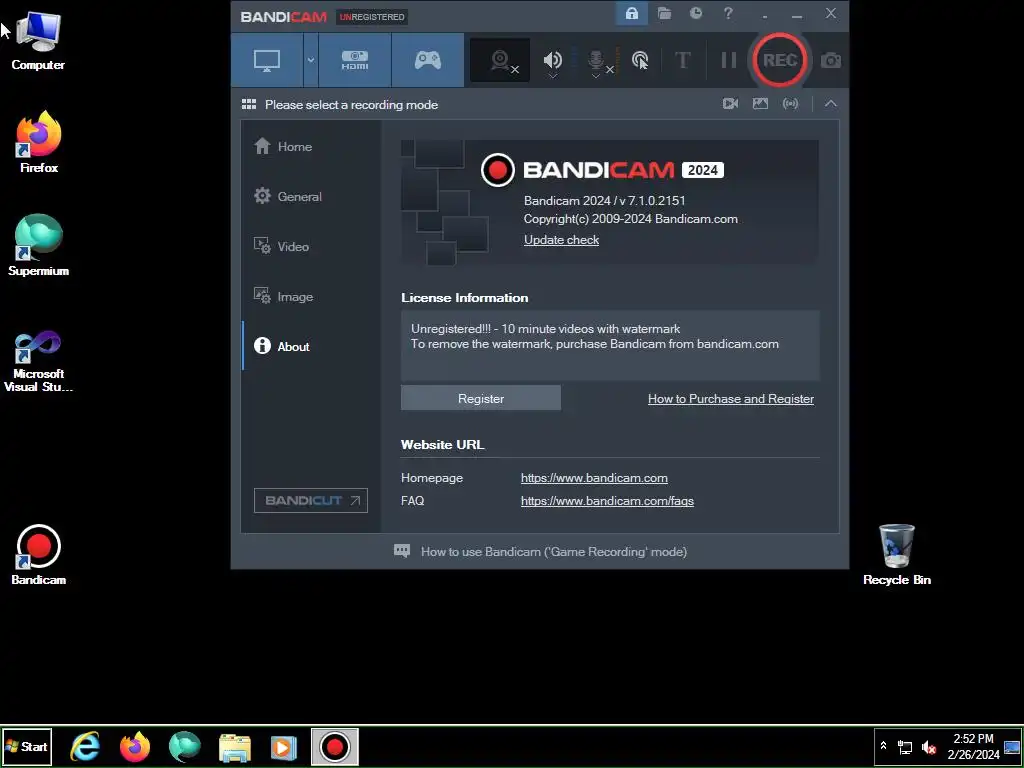Click Microsoft Visual Studio desktop shortcut

pos(39,361)
